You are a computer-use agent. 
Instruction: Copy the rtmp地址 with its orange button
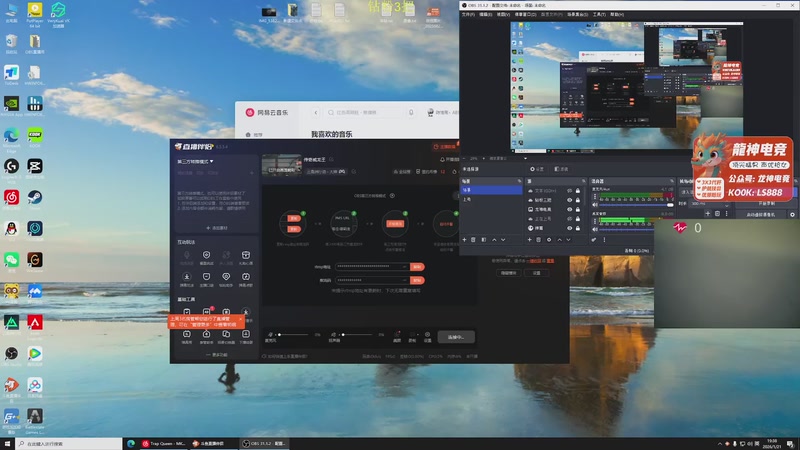point(417,267)
